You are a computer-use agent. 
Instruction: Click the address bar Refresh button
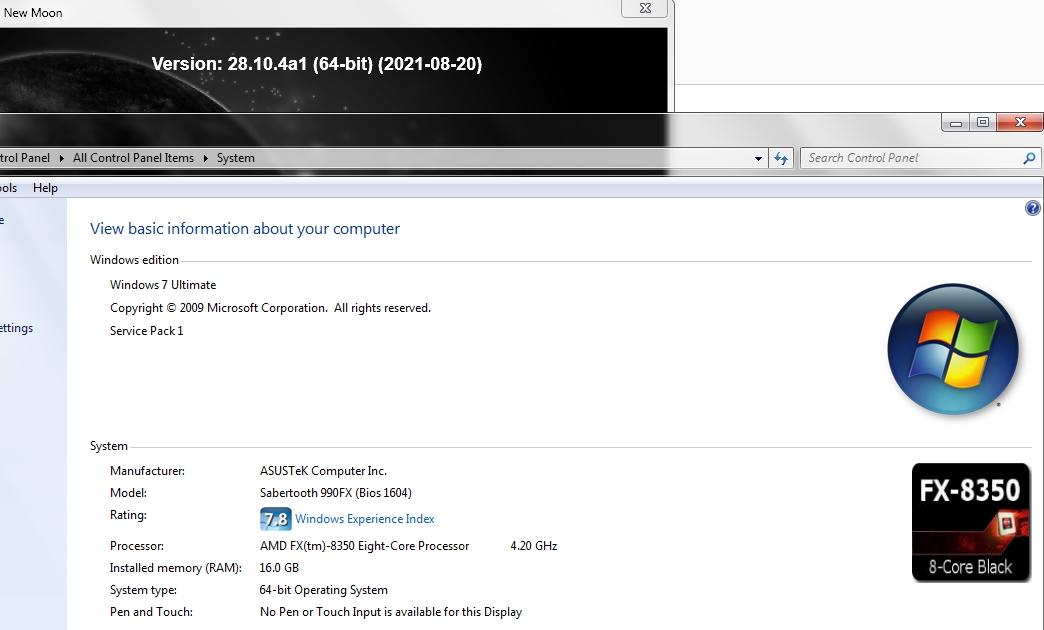click(x=781, y=158)
